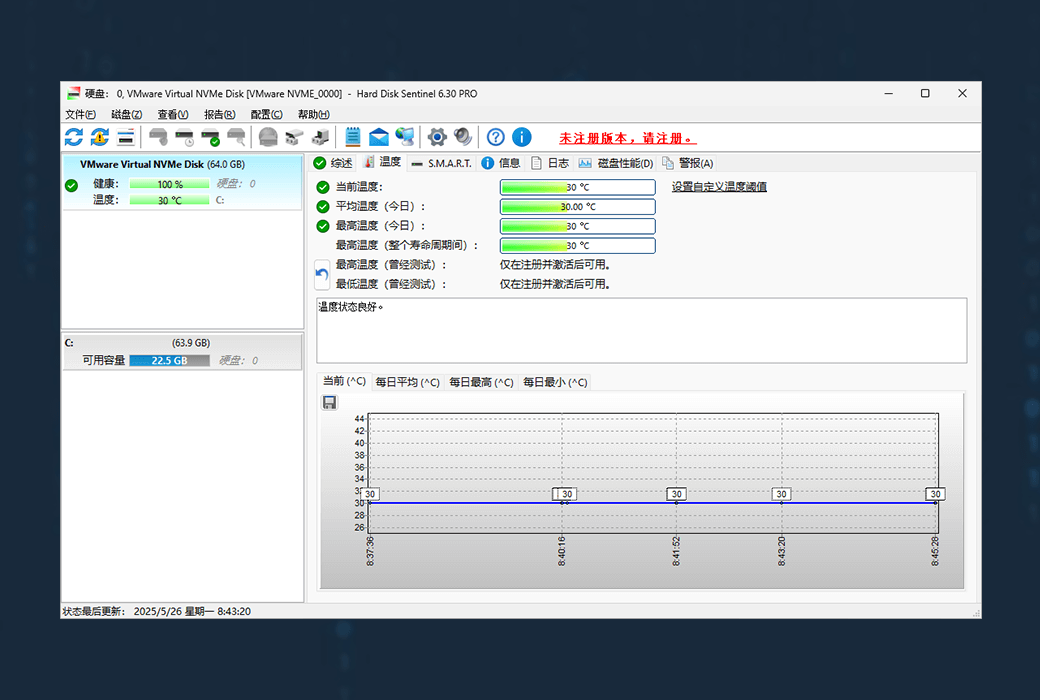Viewport: 1040px width, 700px height.
Task: Open settings via the gear icon
Action: click(437, 137)
